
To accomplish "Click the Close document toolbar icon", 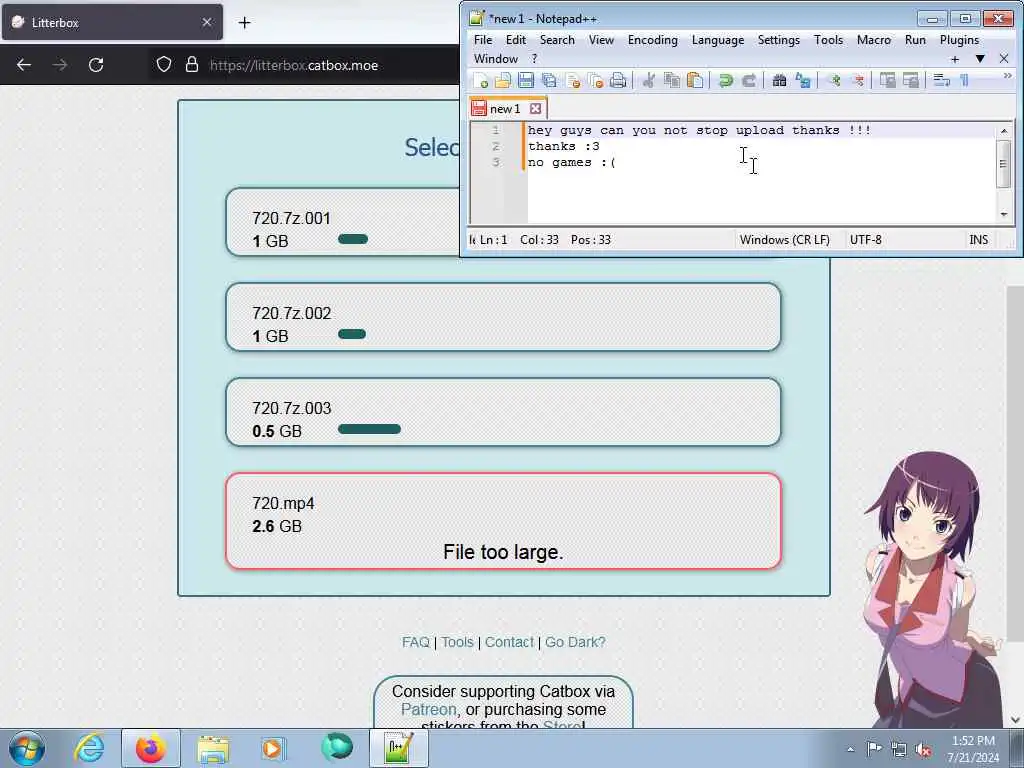I will 573,80.
